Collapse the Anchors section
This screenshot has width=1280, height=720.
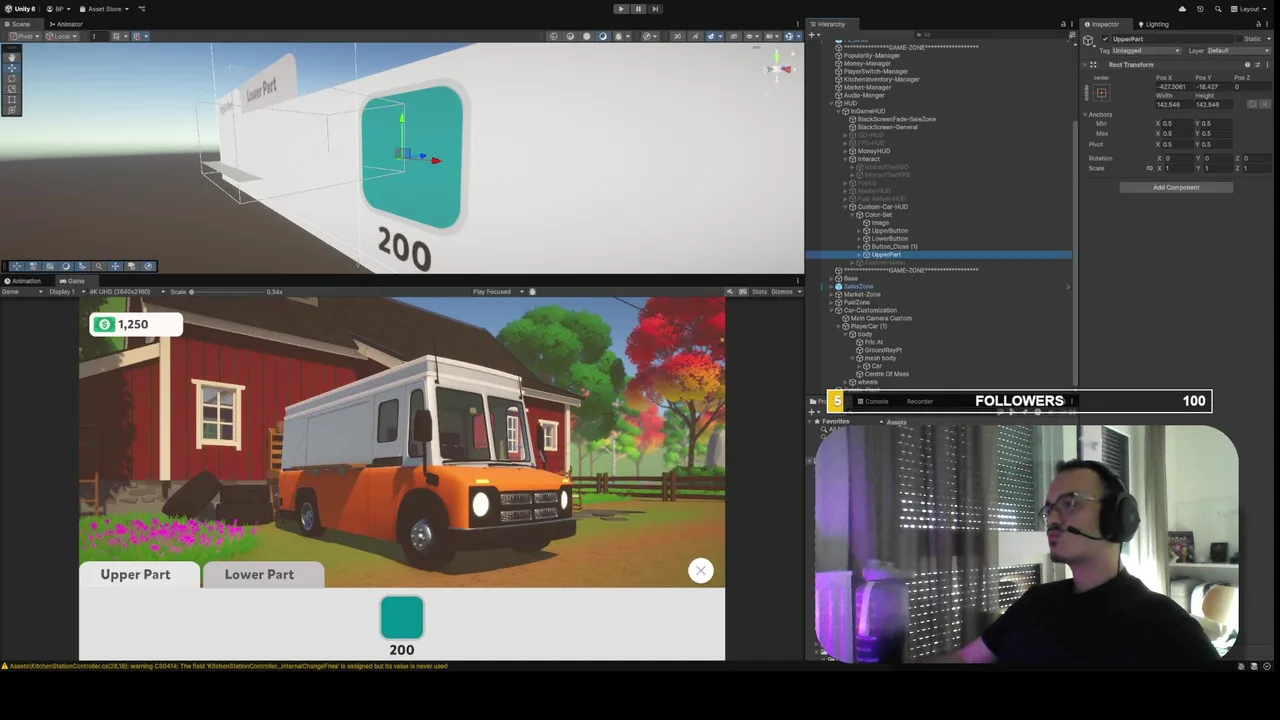coord(1086,115)
